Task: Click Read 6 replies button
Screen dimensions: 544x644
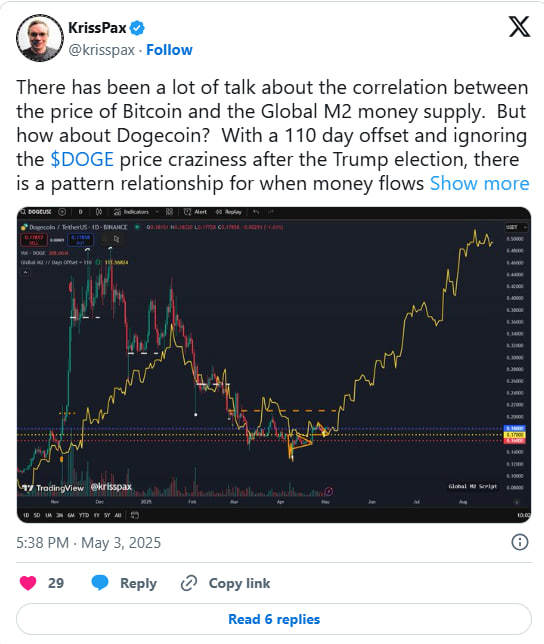Action: 274,619
